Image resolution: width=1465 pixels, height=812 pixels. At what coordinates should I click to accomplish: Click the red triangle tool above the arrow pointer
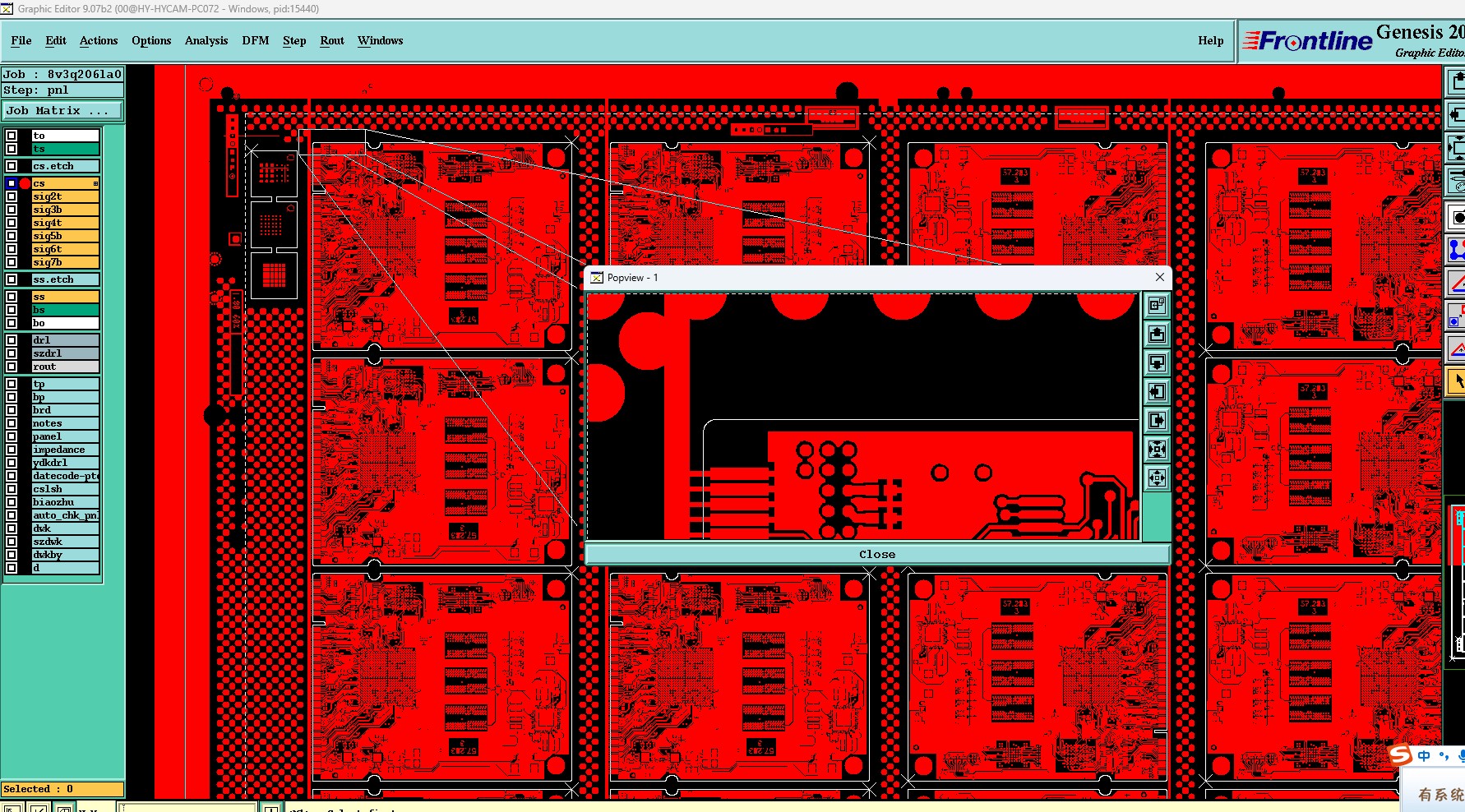click(1456, 348)
